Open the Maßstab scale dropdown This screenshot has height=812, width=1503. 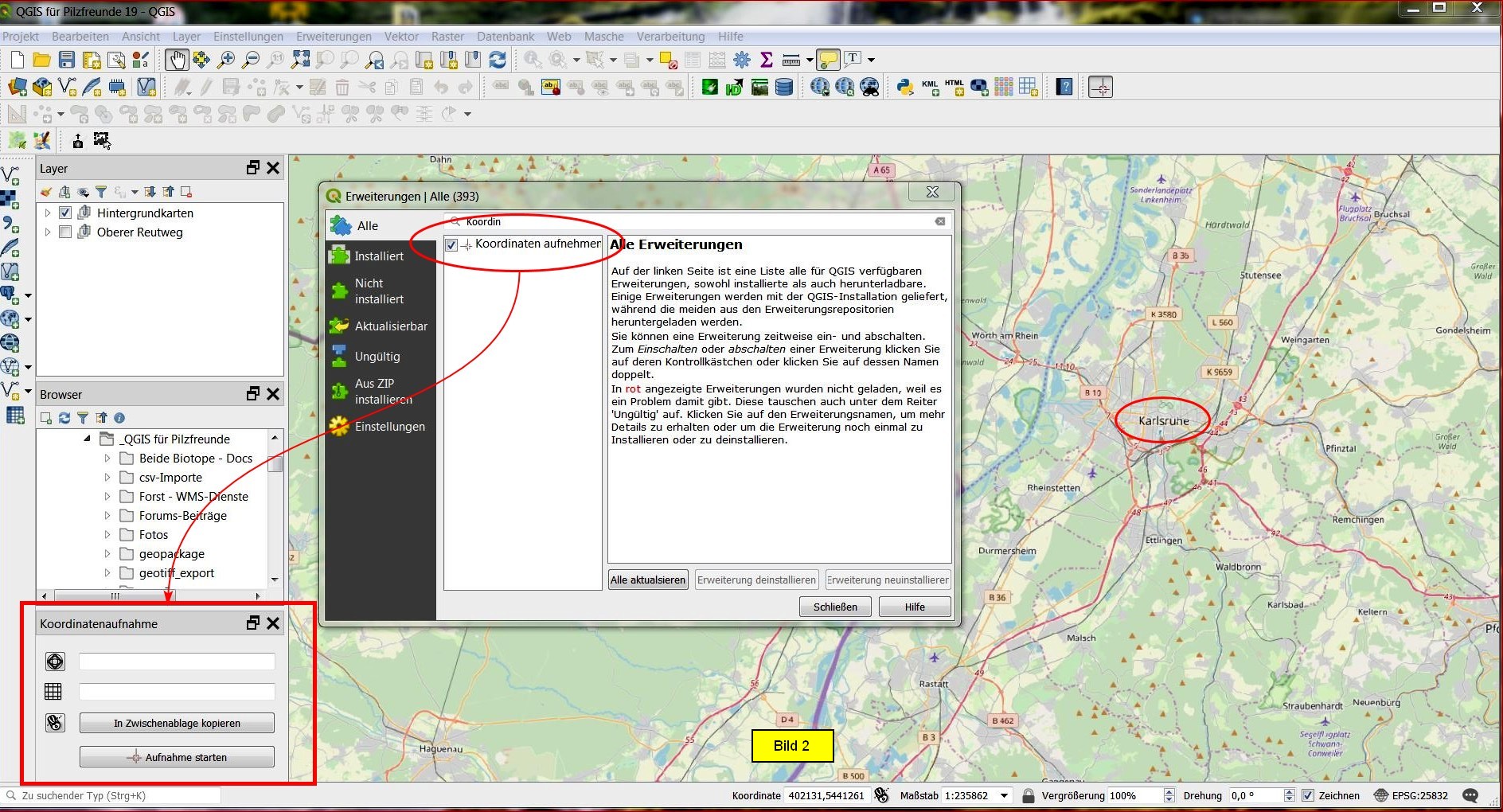pos(1005,795)
